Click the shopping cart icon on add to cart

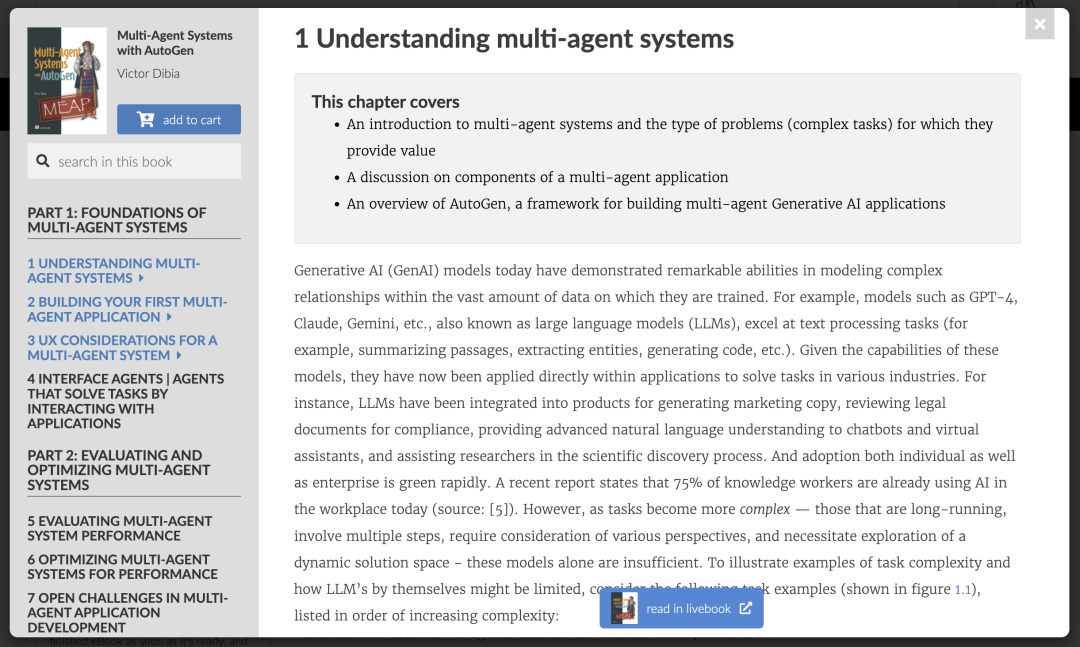[x=145, y=119]
